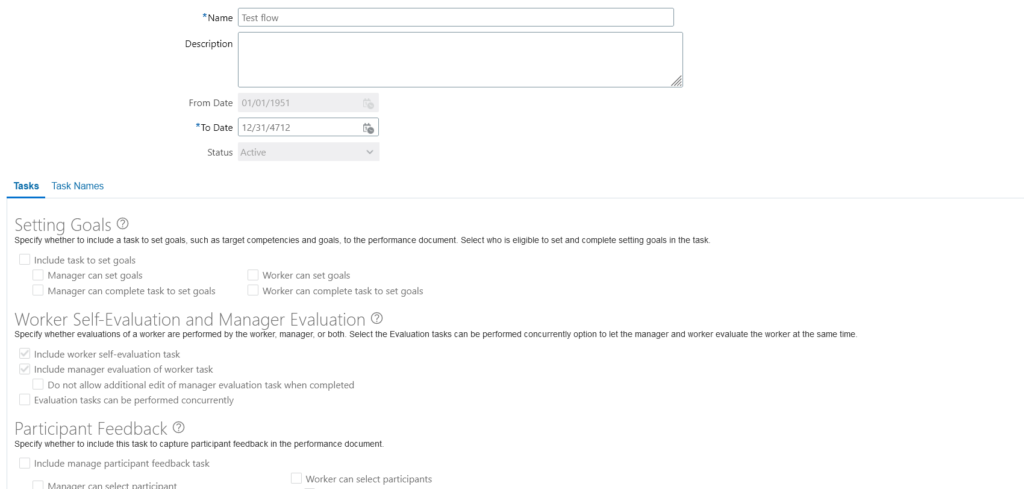Screen dimensions: 1024x489
Task: Open the To Date calendar picker
Action: (x=368, y=128)
